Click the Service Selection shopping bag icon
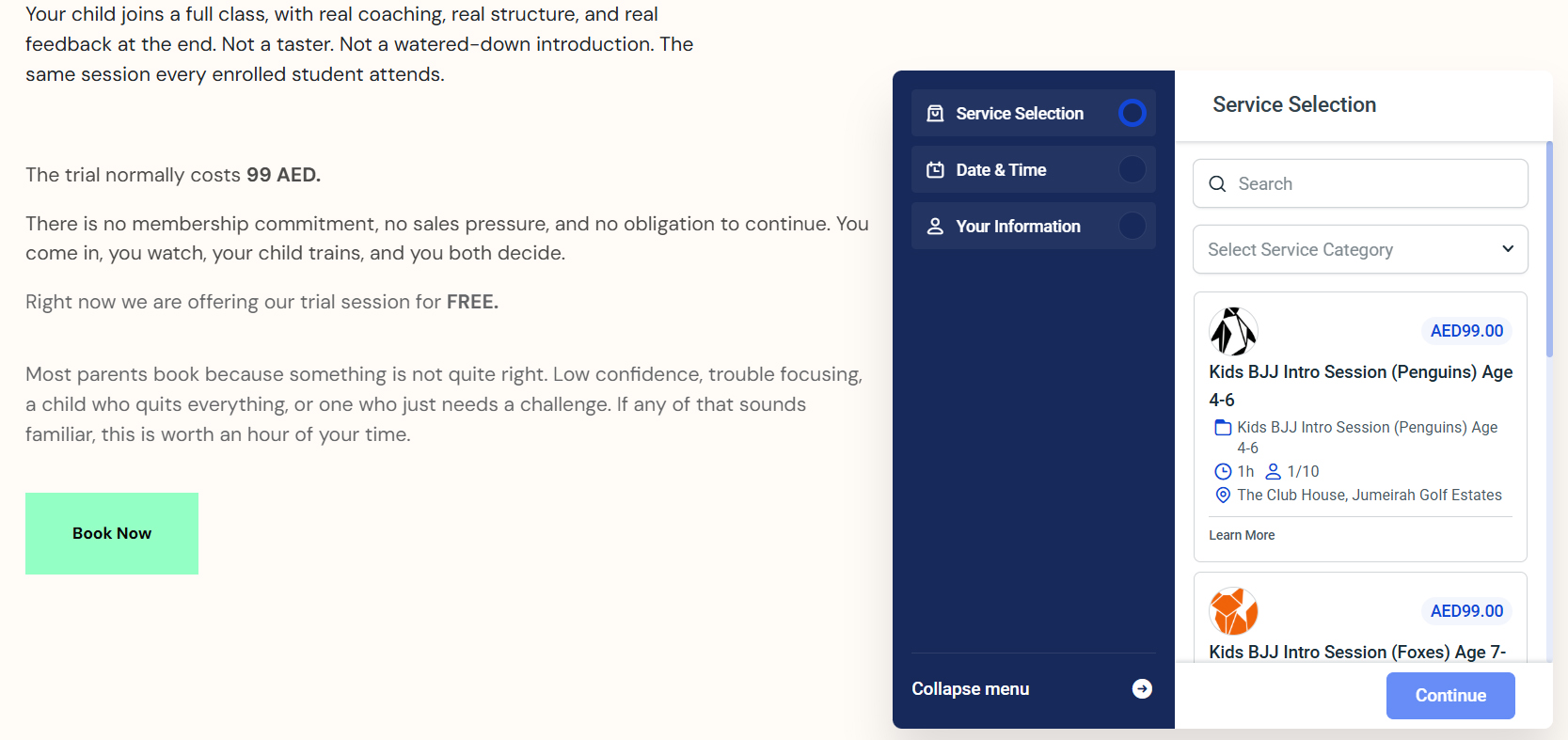 pos(935,114)
